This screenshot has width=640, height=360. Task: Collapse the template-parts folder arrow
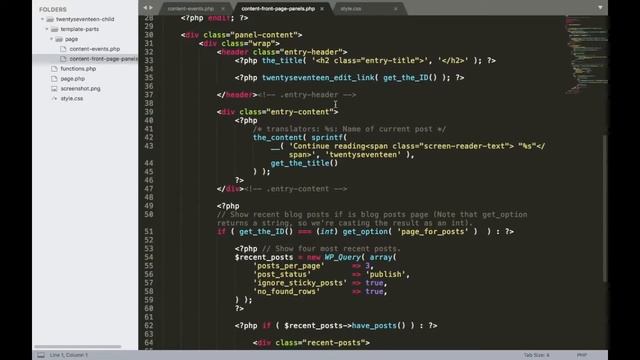pyautogui.click(x=47, y=29)
